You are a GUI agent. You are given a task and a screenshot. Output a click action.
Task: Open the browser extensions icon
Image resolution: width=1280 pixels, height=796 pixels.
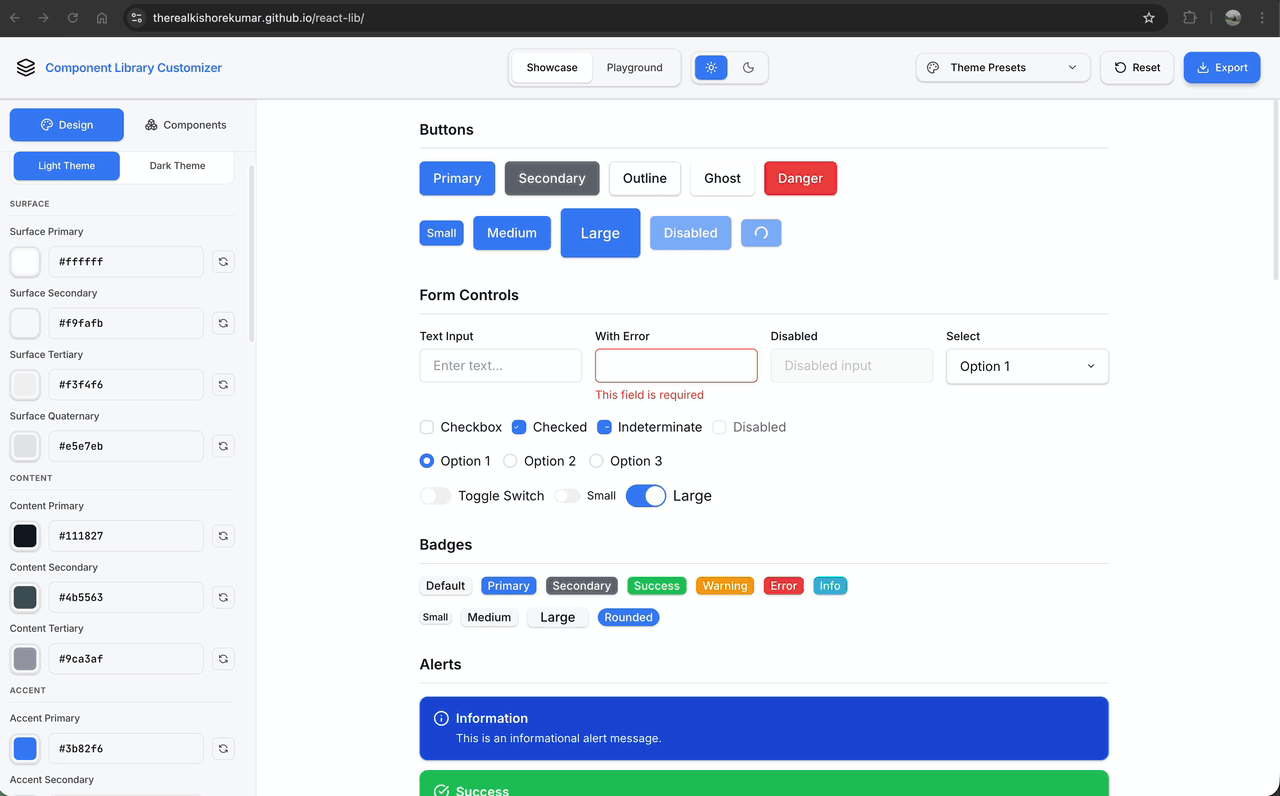pos(1189,18)
